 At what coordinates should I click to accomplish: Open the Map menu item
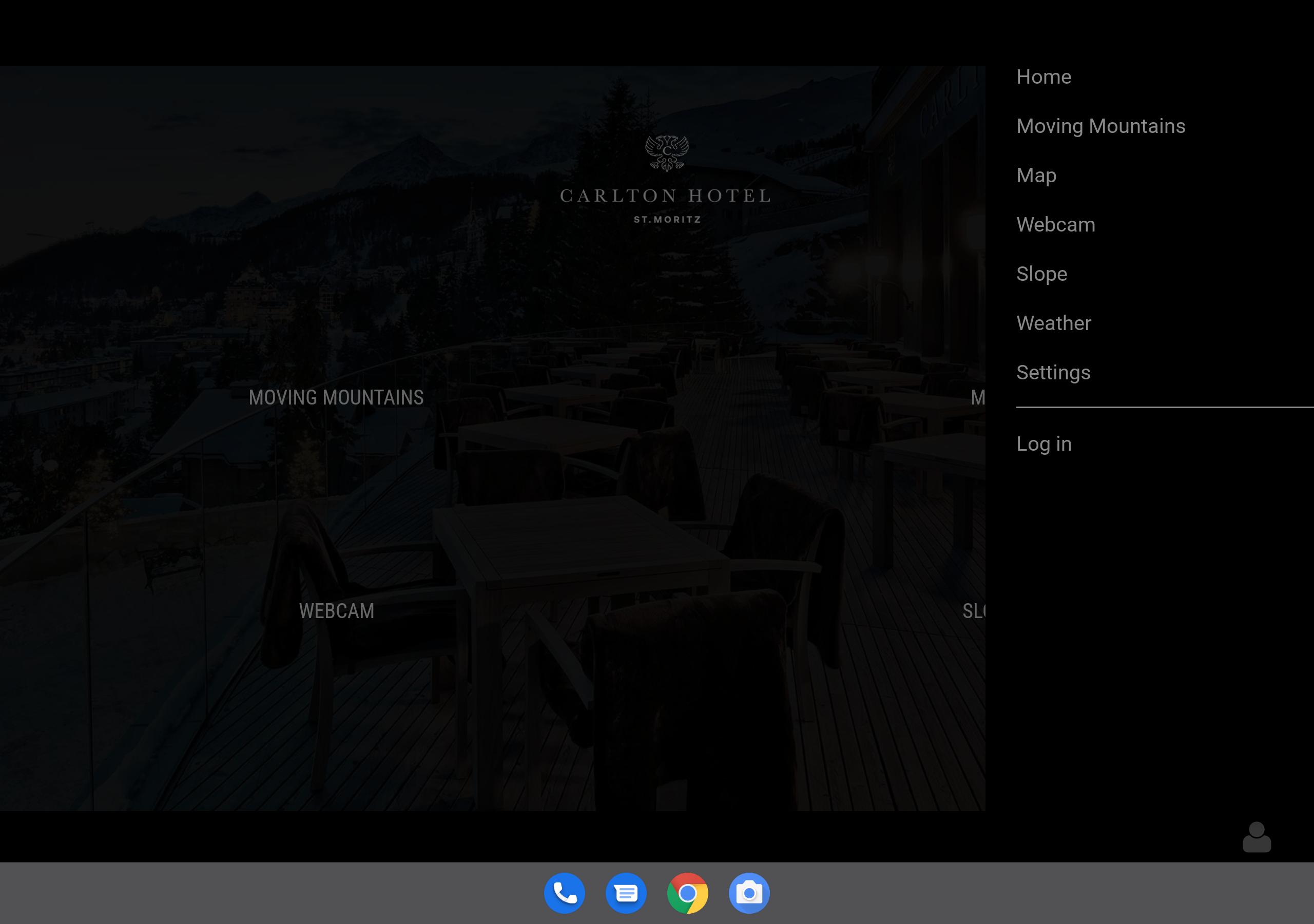tap(1036, 175)
